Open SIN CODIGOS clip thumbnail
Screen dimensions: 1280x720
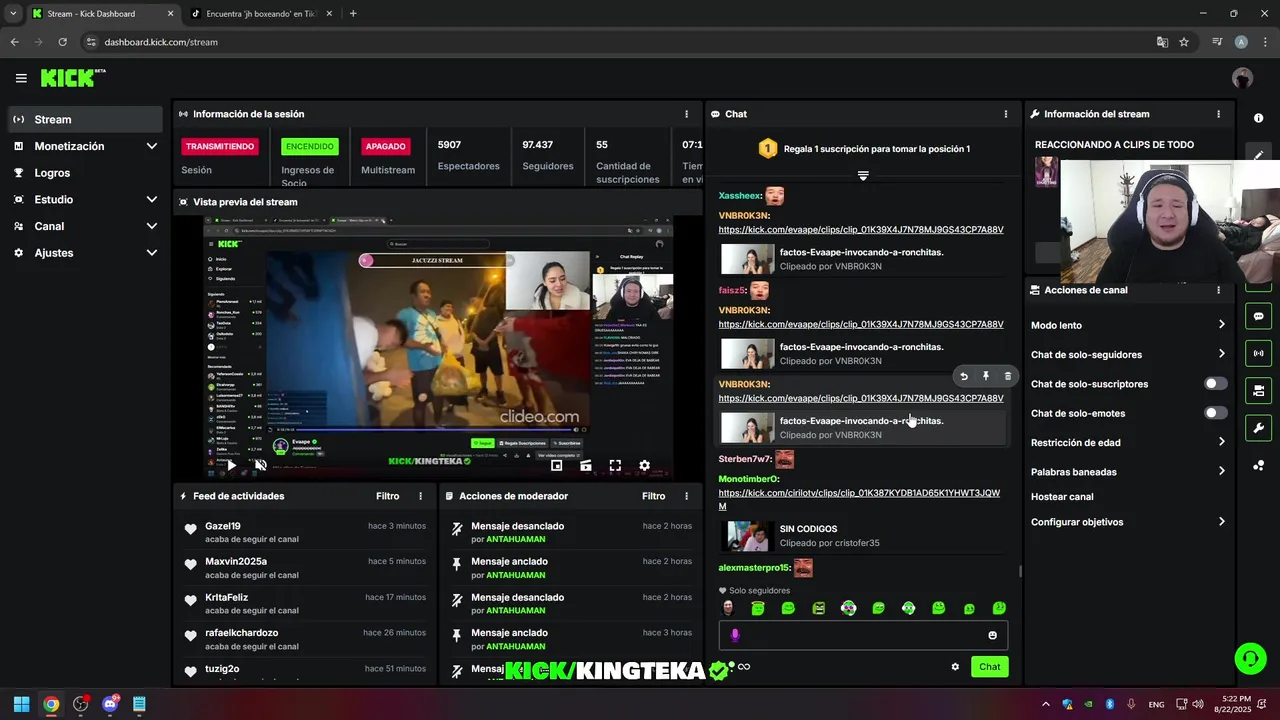tap(749, 536)
